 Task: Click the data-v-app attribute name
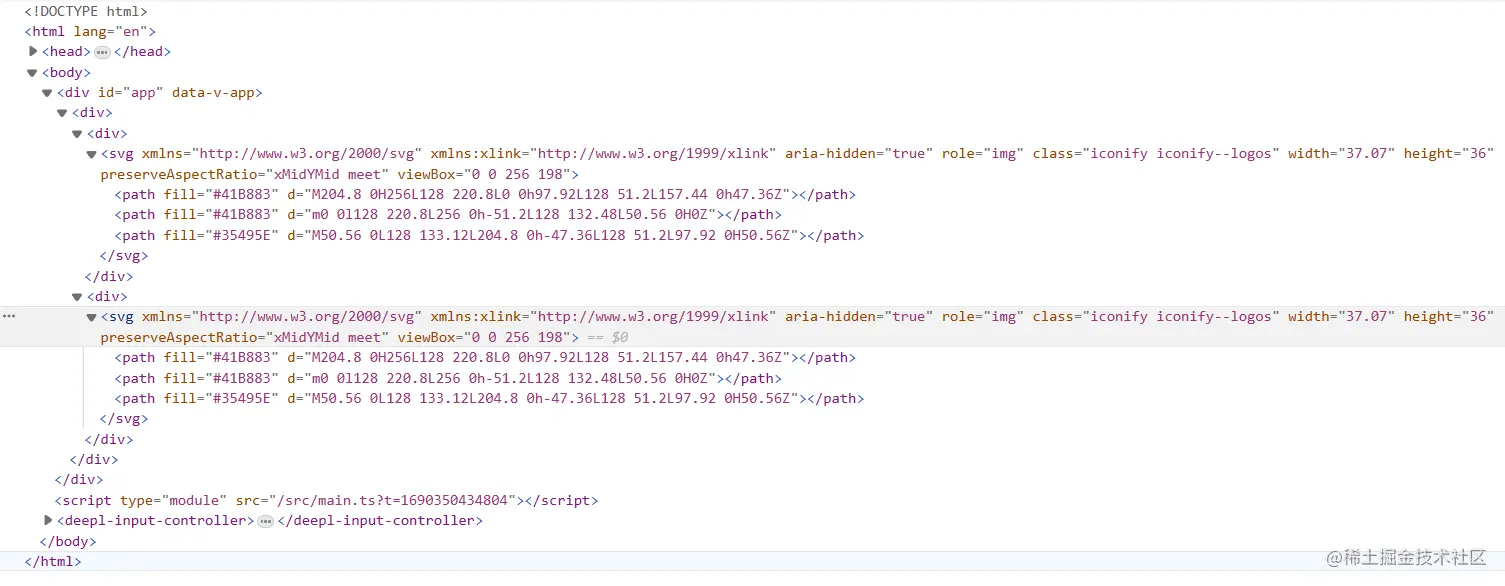click(x=213, y=93)
